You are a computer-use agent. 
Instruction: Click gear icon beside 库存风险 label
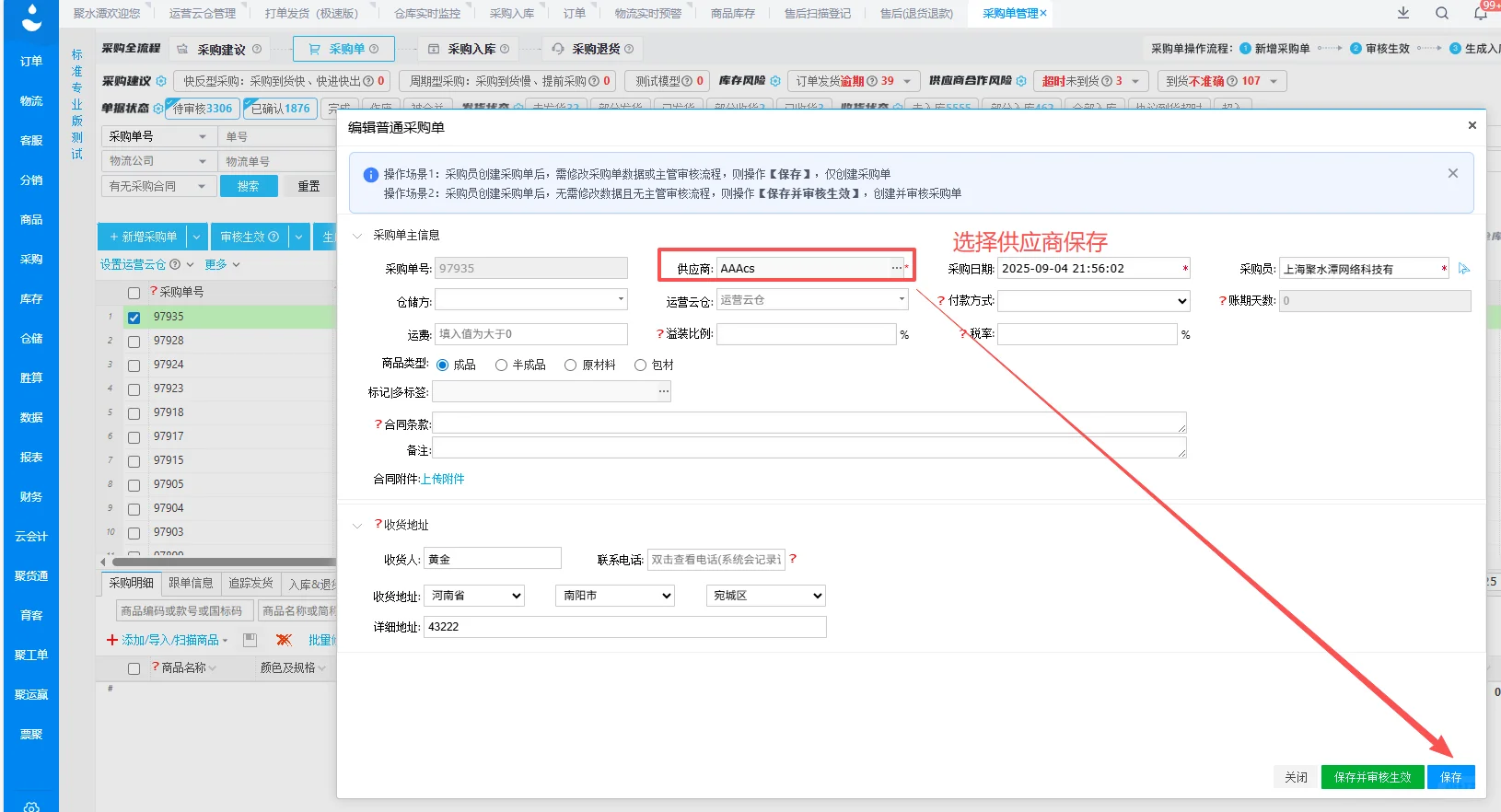point(775,81)
